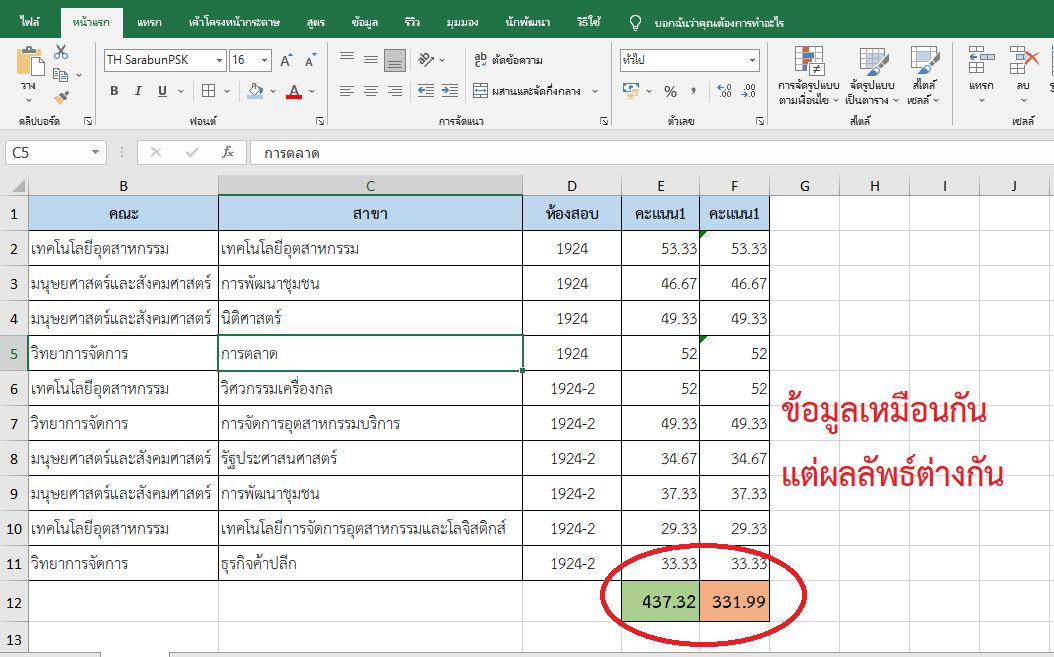
Task: Switch to the แทรก (Insert) tab
Action: (149, 22)
